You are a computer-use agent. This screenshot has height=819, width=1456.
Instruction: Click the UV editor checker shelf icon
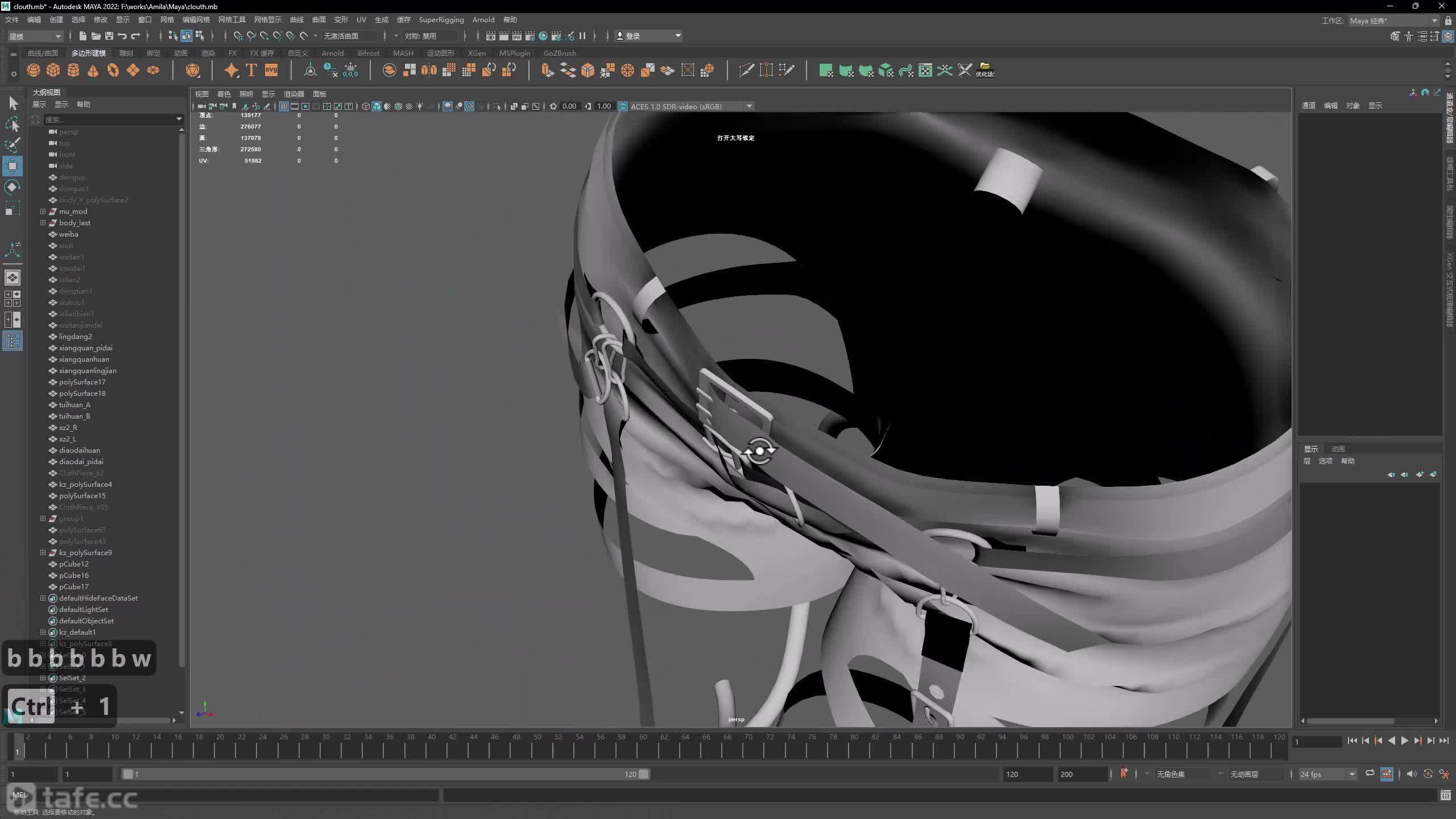tap(925, 71)
